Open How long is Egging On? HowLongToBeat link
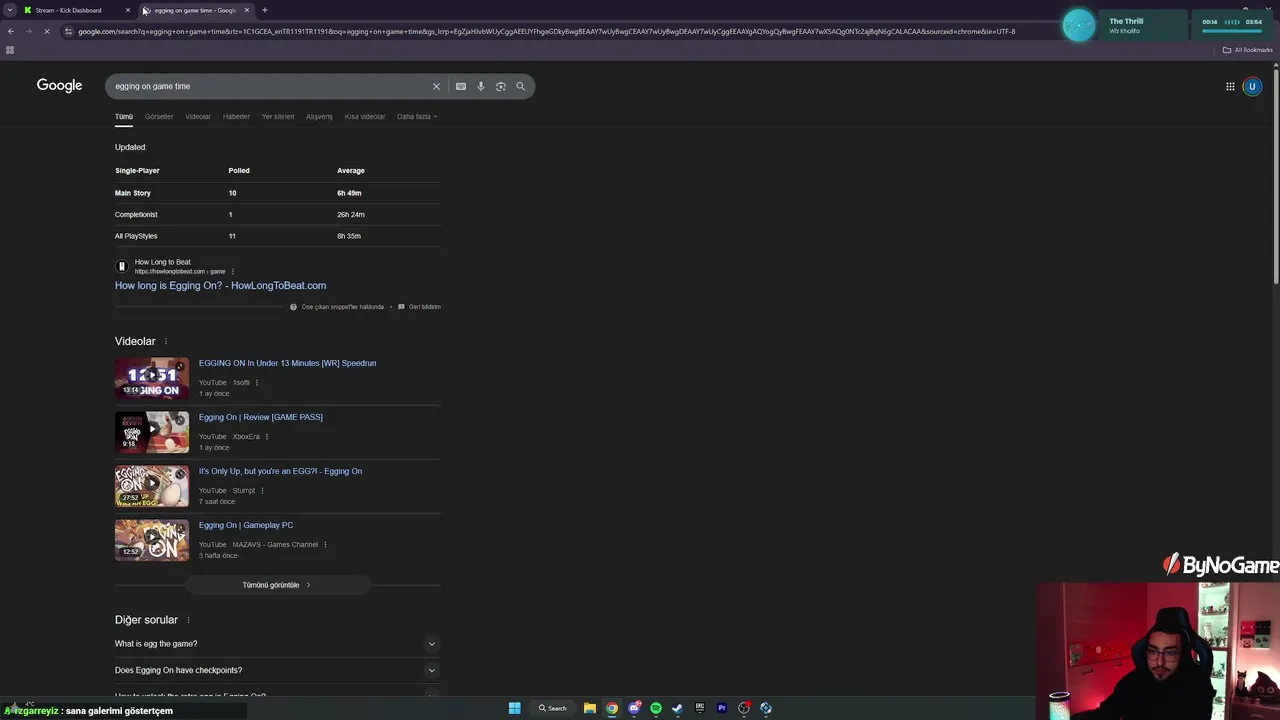The image size is (1280, 720). (x=220, y=286)
